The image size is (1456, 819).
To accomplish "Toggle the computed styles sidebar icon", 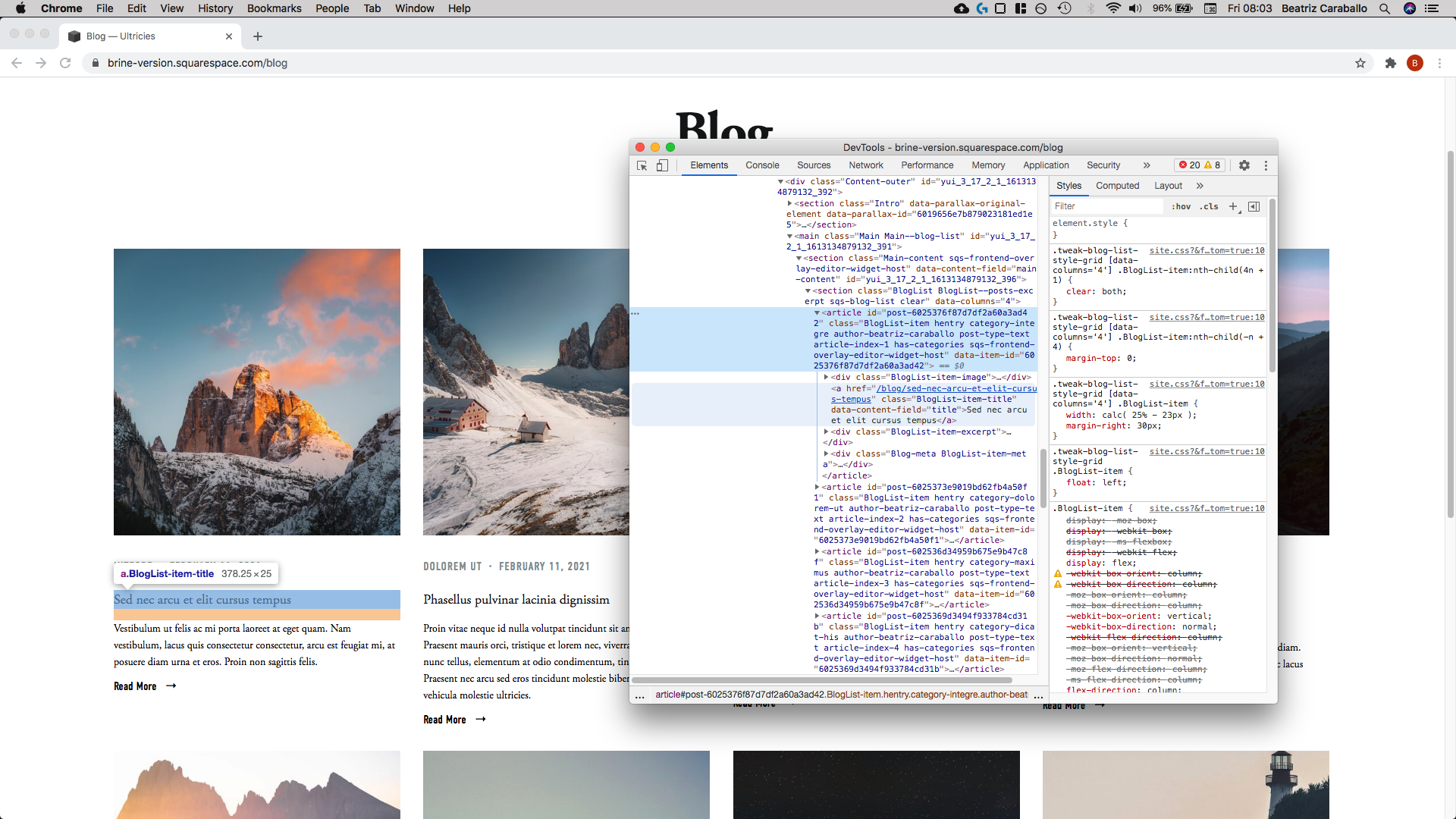I will 1254,206.
